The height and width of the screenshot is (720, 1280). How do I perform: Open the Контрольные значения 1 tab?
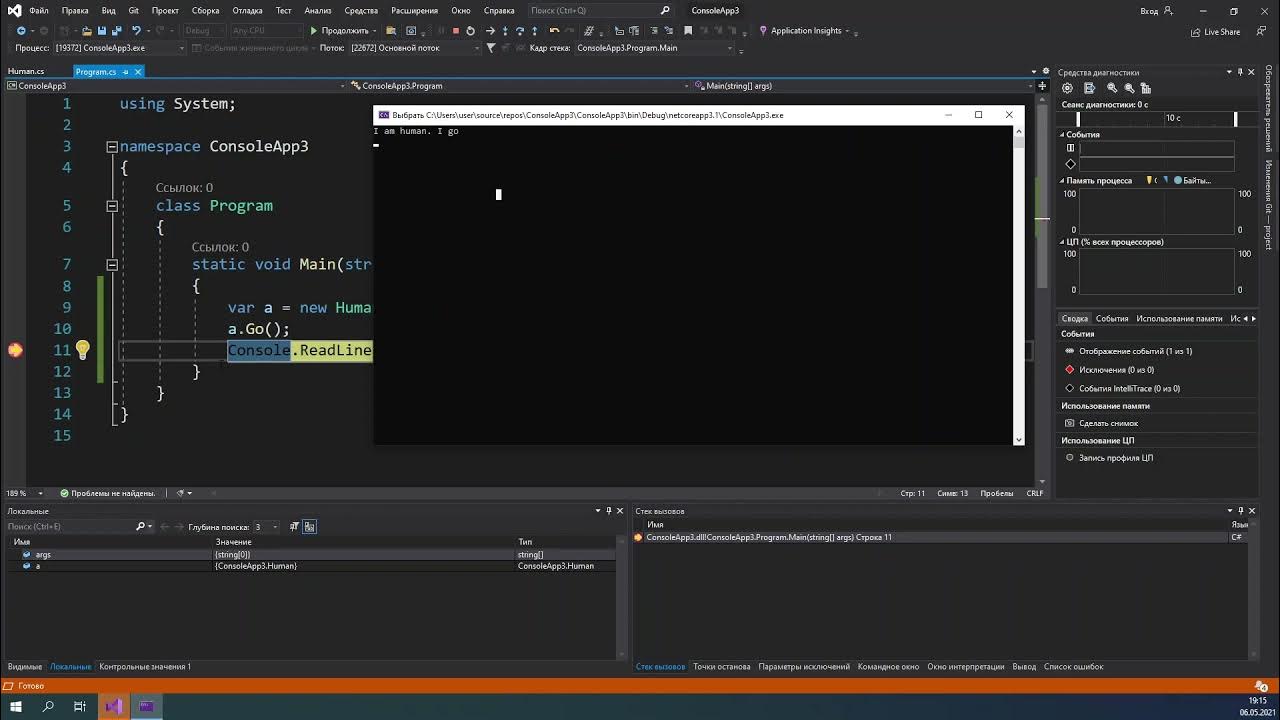point(145,666)
